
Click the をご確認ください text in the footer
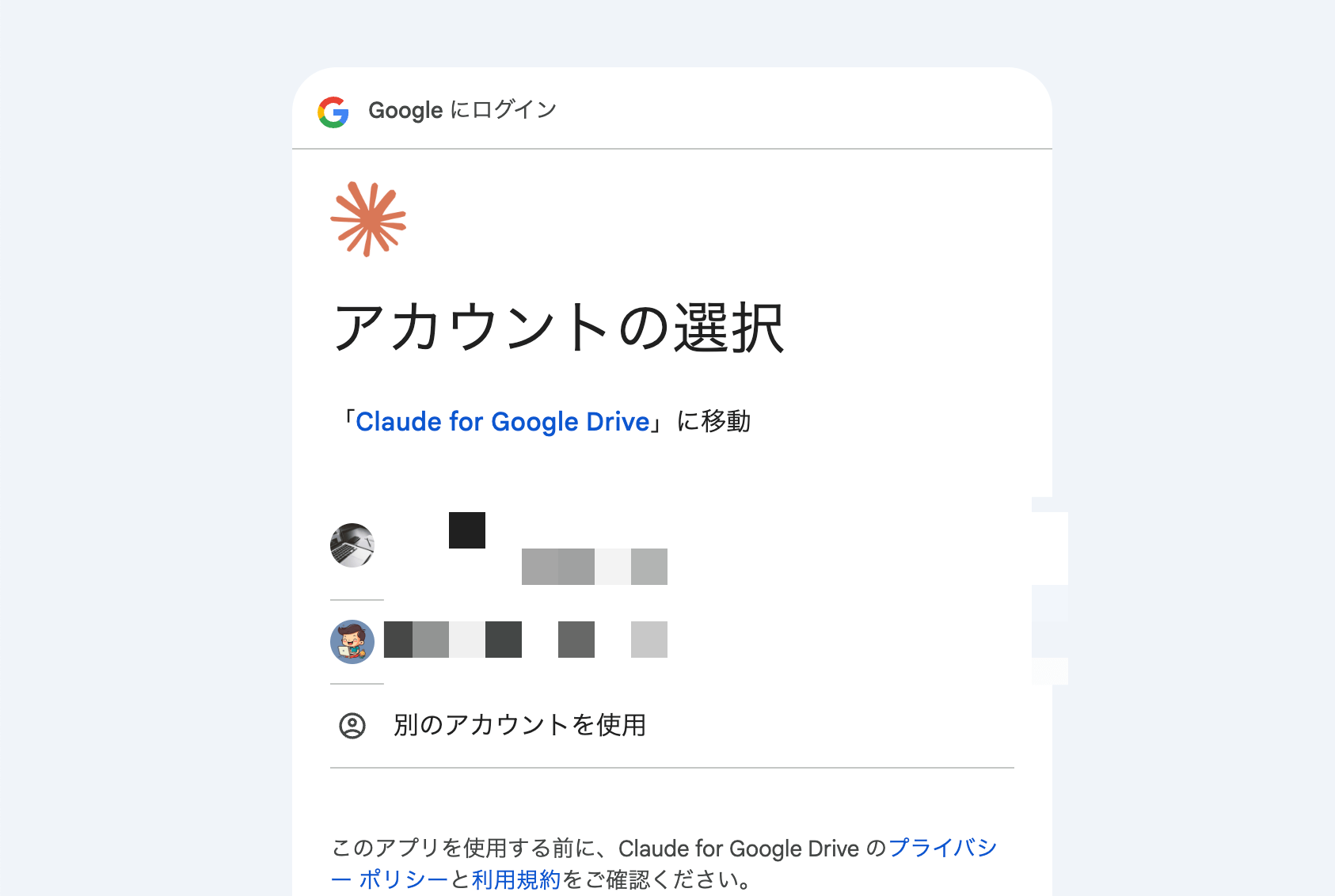657,879
